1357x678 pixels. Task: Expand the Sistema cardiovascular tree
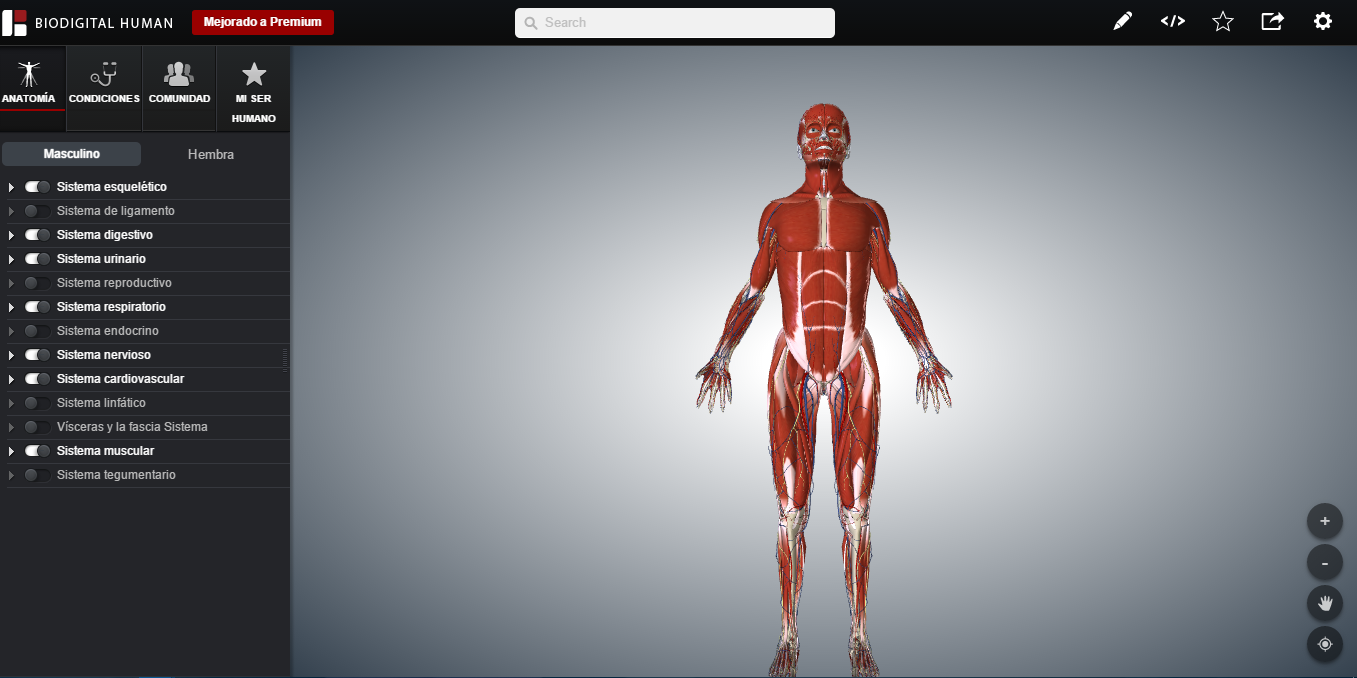pos(11,379)
